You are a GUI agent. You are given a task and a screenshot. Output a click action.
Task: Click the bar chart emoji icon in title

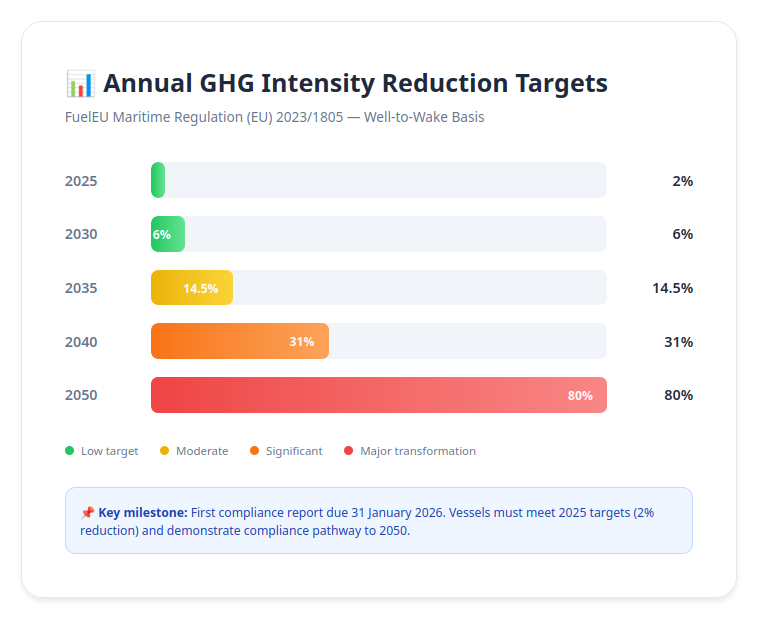(80, 83)
